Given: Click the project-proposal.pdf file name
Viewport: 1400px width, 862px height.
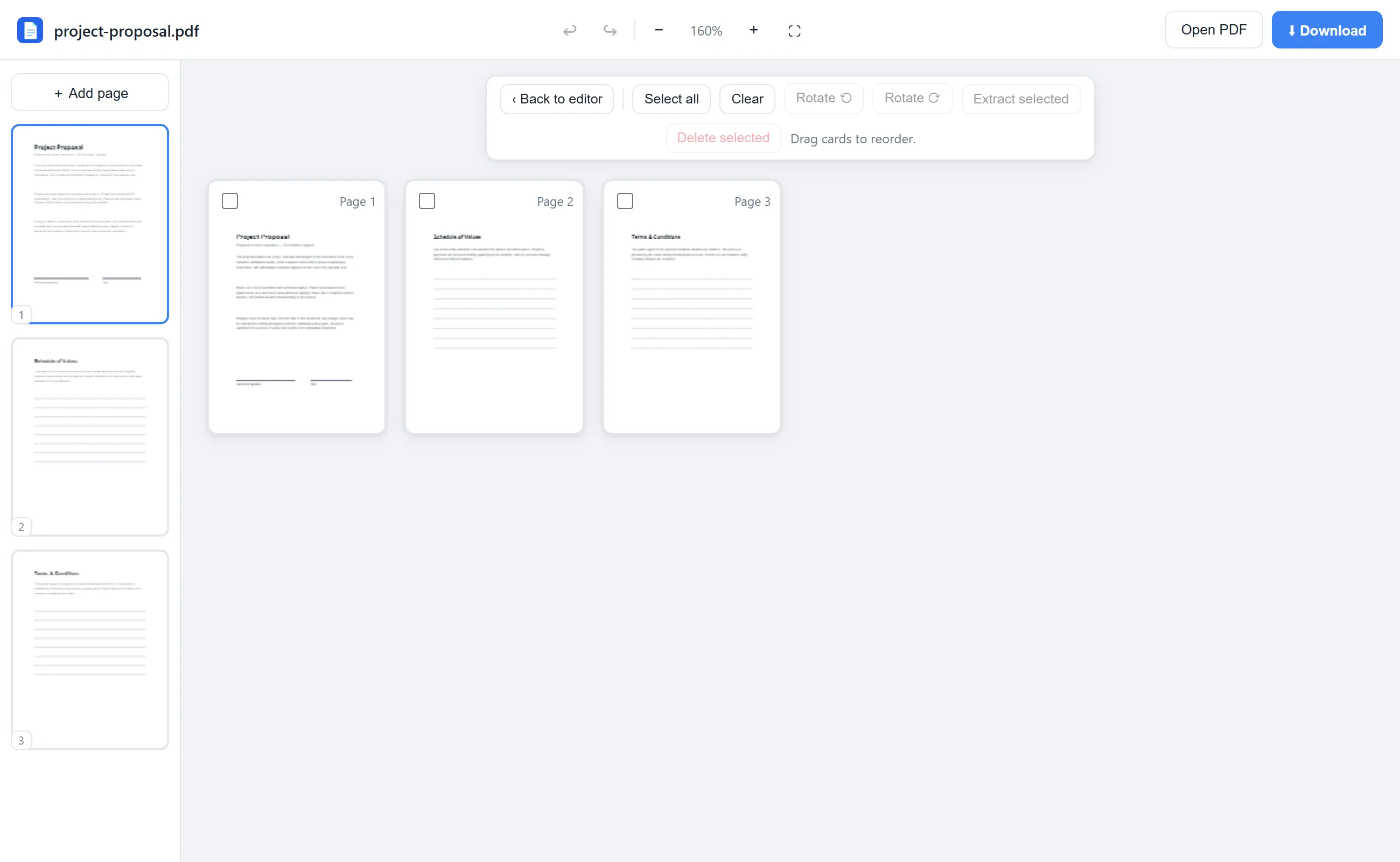Looking at the screenshot, I should [x=127, y=31].
